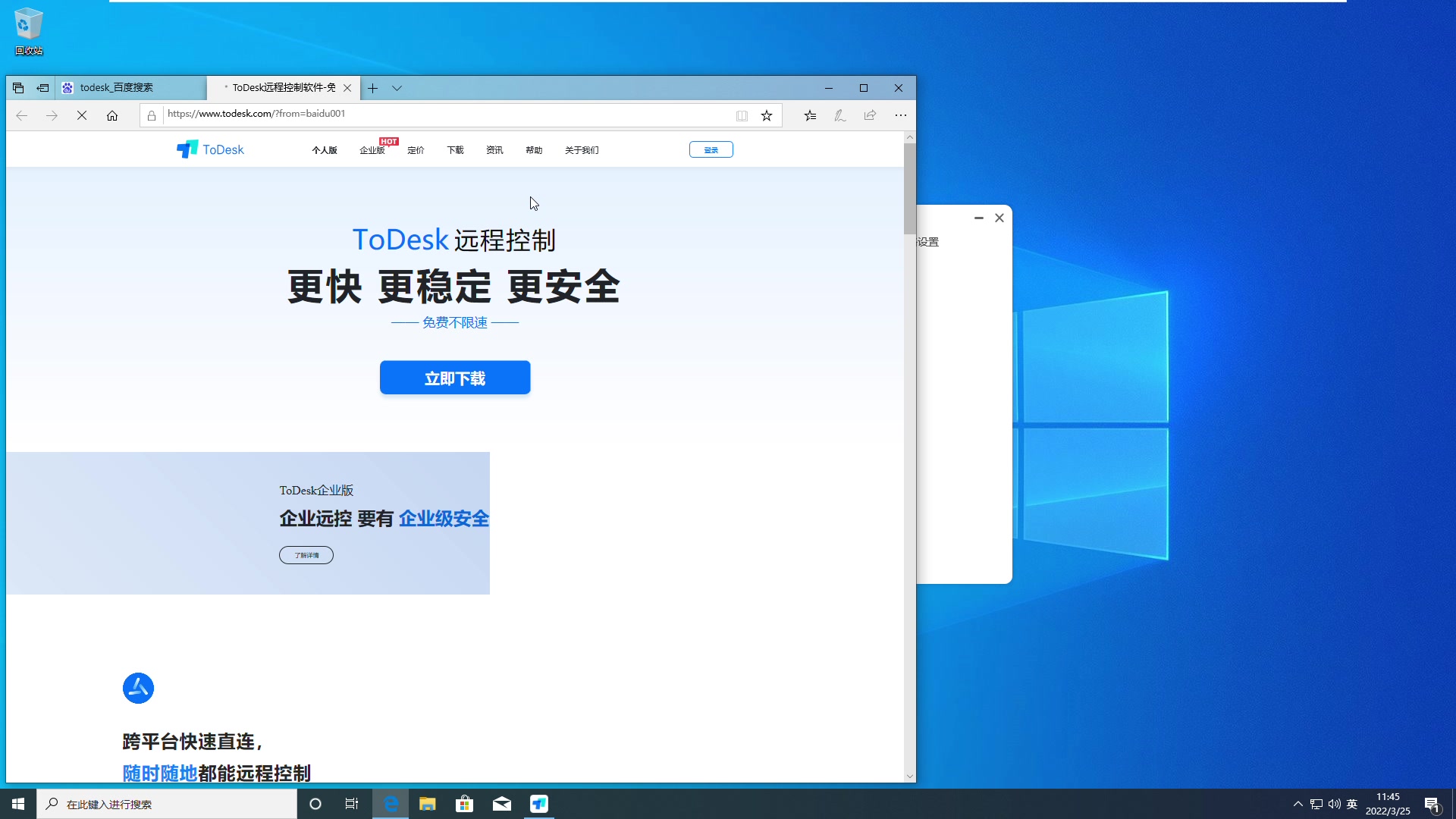Click the browser vertical scrollbar thumb
This screenshot has height=819, width=1456.
[909, 188]
